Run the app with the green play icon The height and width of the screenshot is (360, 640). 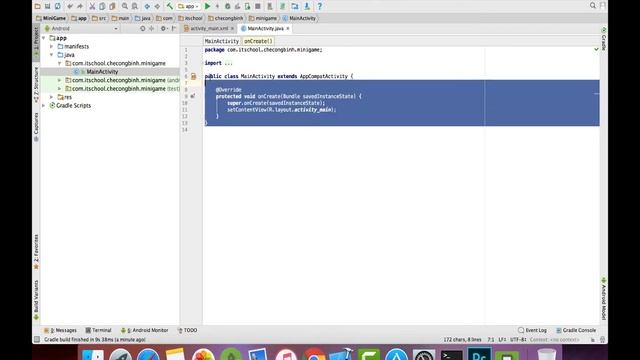tap(207, 6)
